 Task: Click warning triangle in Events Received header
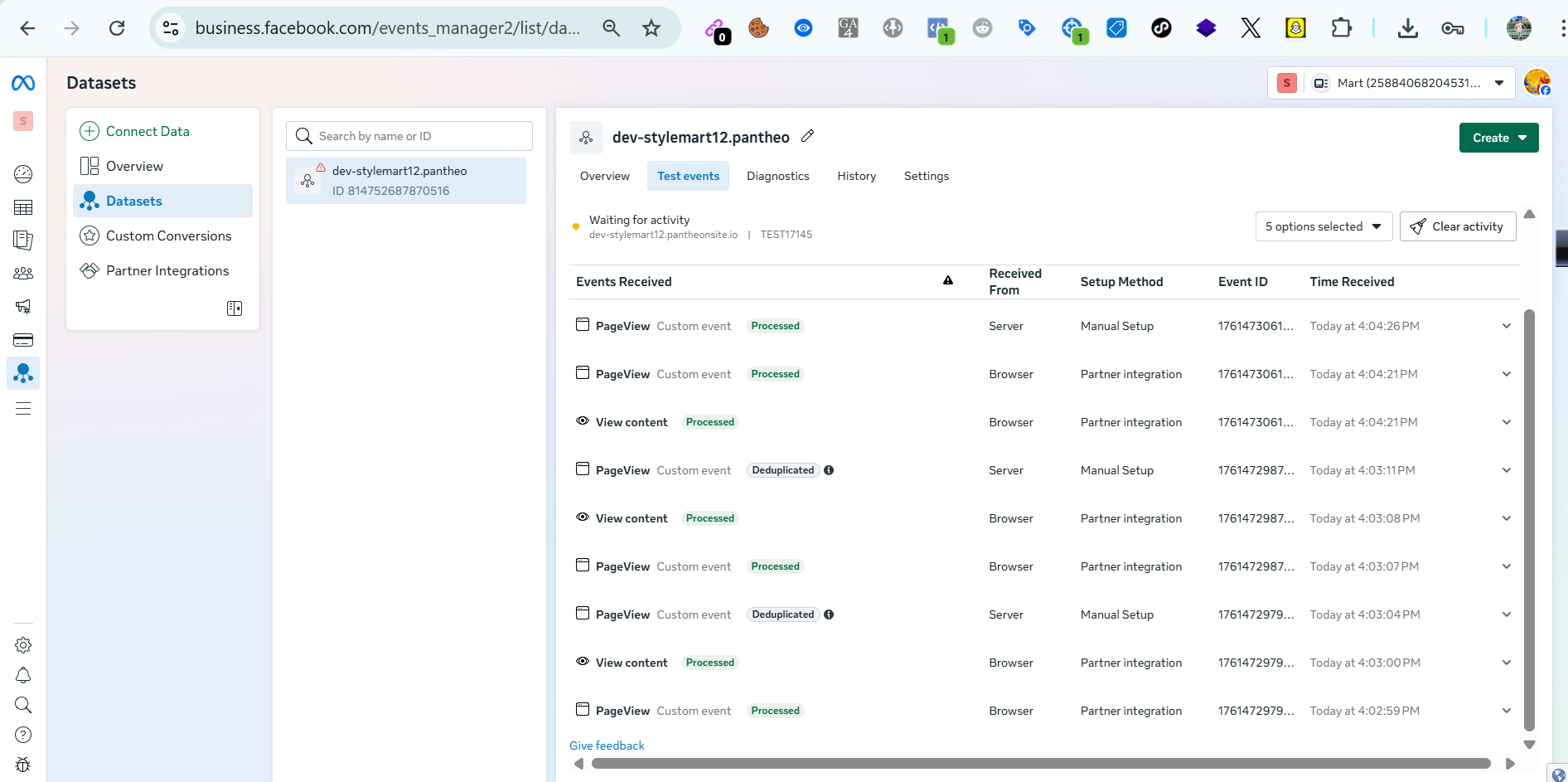tap(948, 281)
